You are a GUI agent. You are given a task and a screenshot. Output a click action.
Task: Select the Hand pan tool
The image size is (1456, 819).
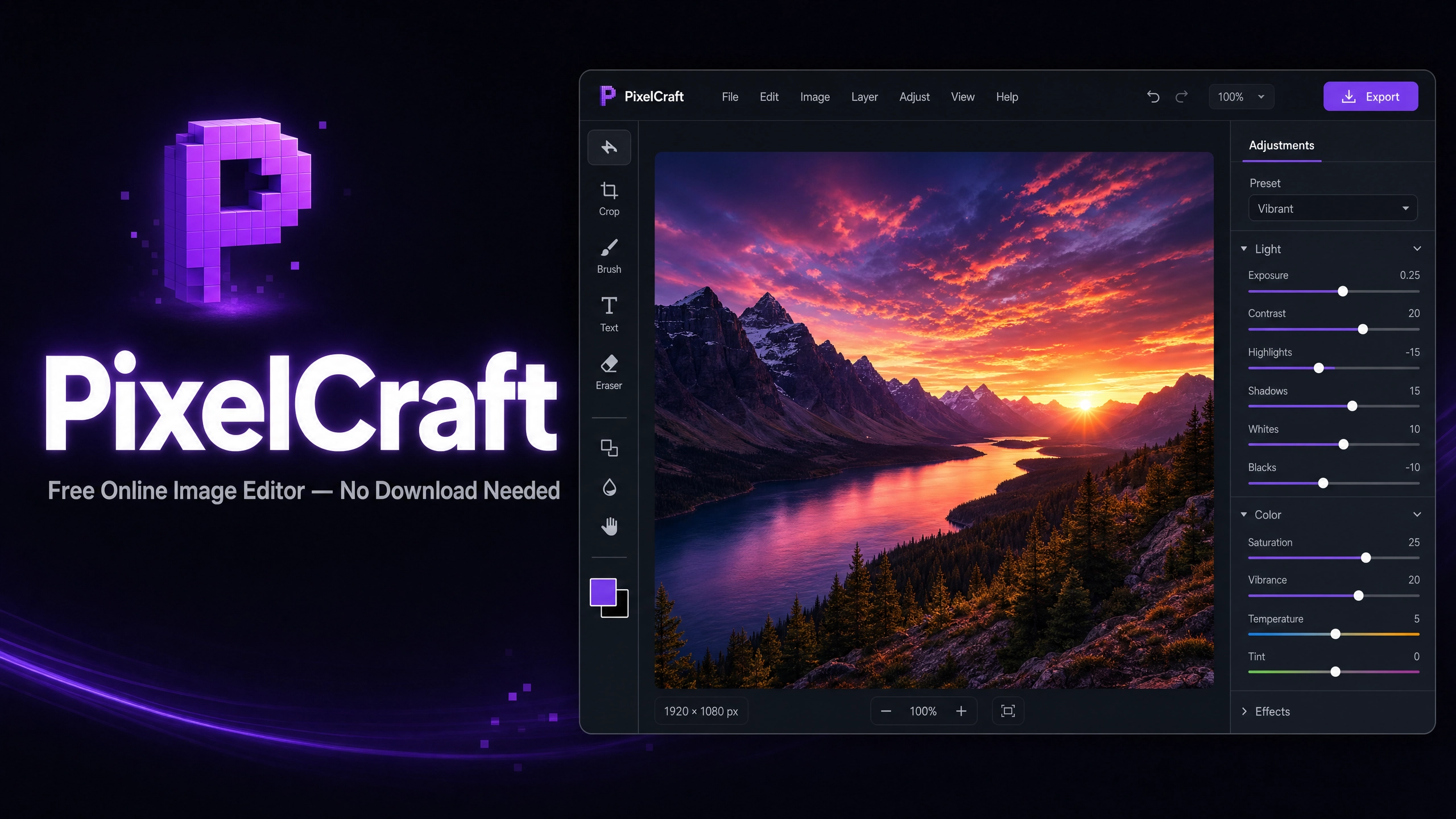point(609,527)
